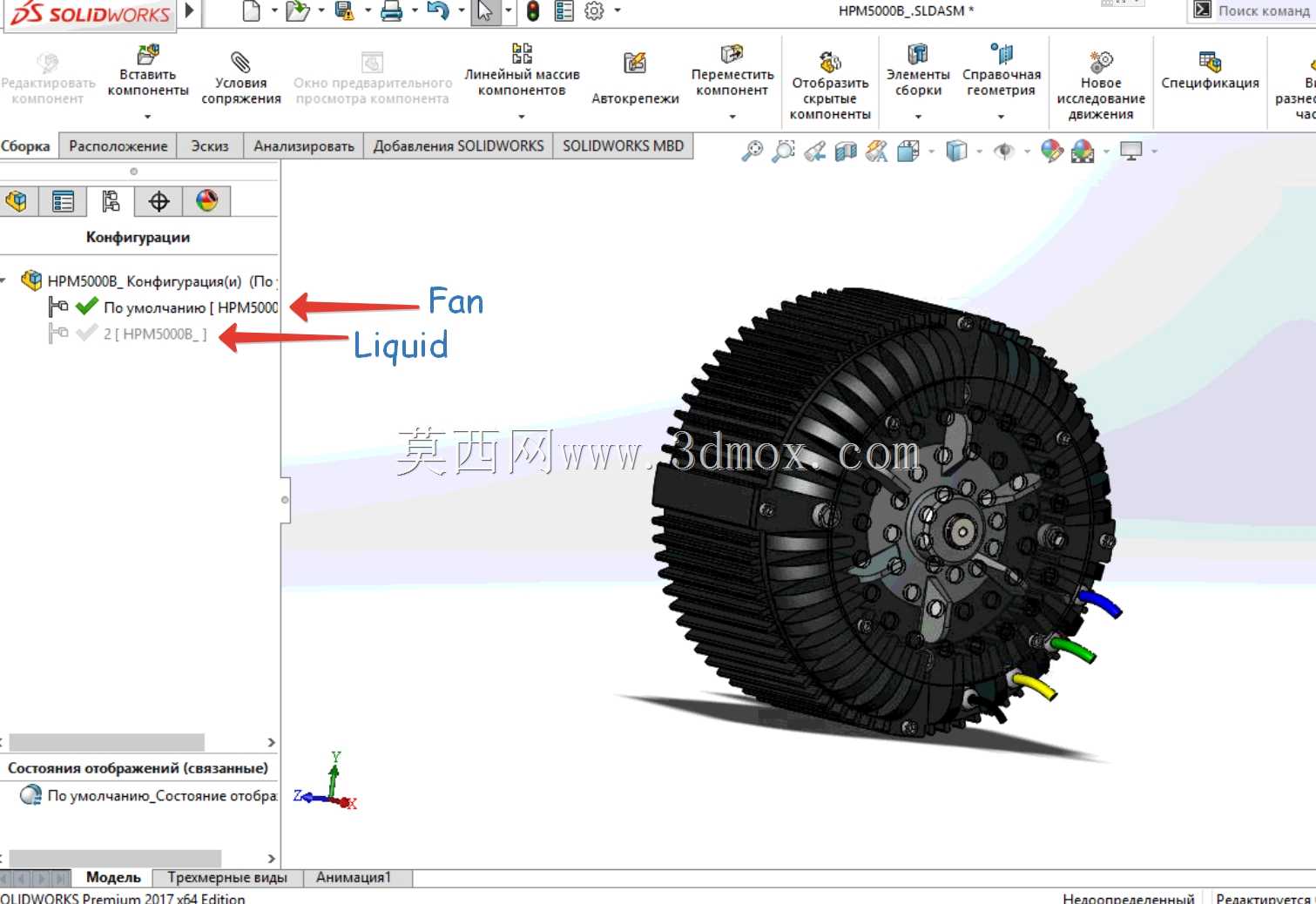Click the Previous View icon
The image size is (1316, 904).
815,152
